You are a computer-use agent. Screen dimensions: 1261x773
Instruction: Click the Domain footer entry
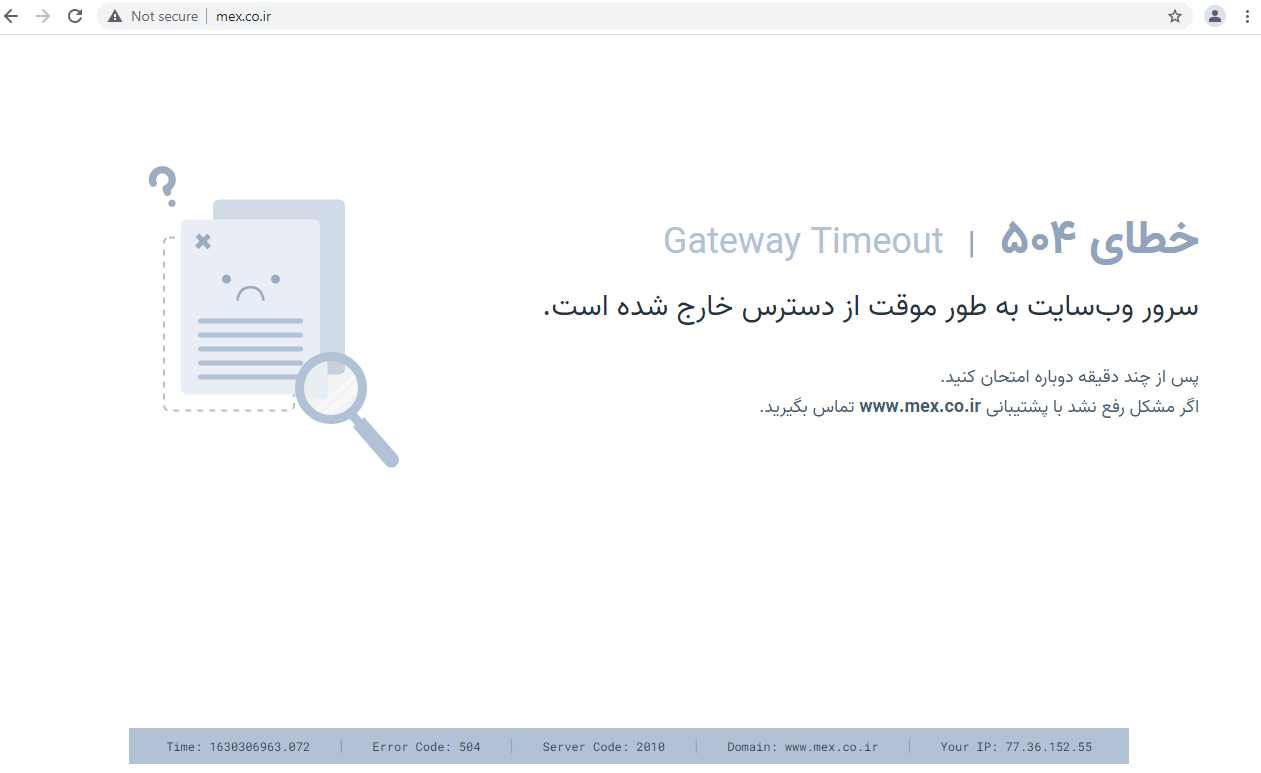pyautogui.click(x=801, y=746)
